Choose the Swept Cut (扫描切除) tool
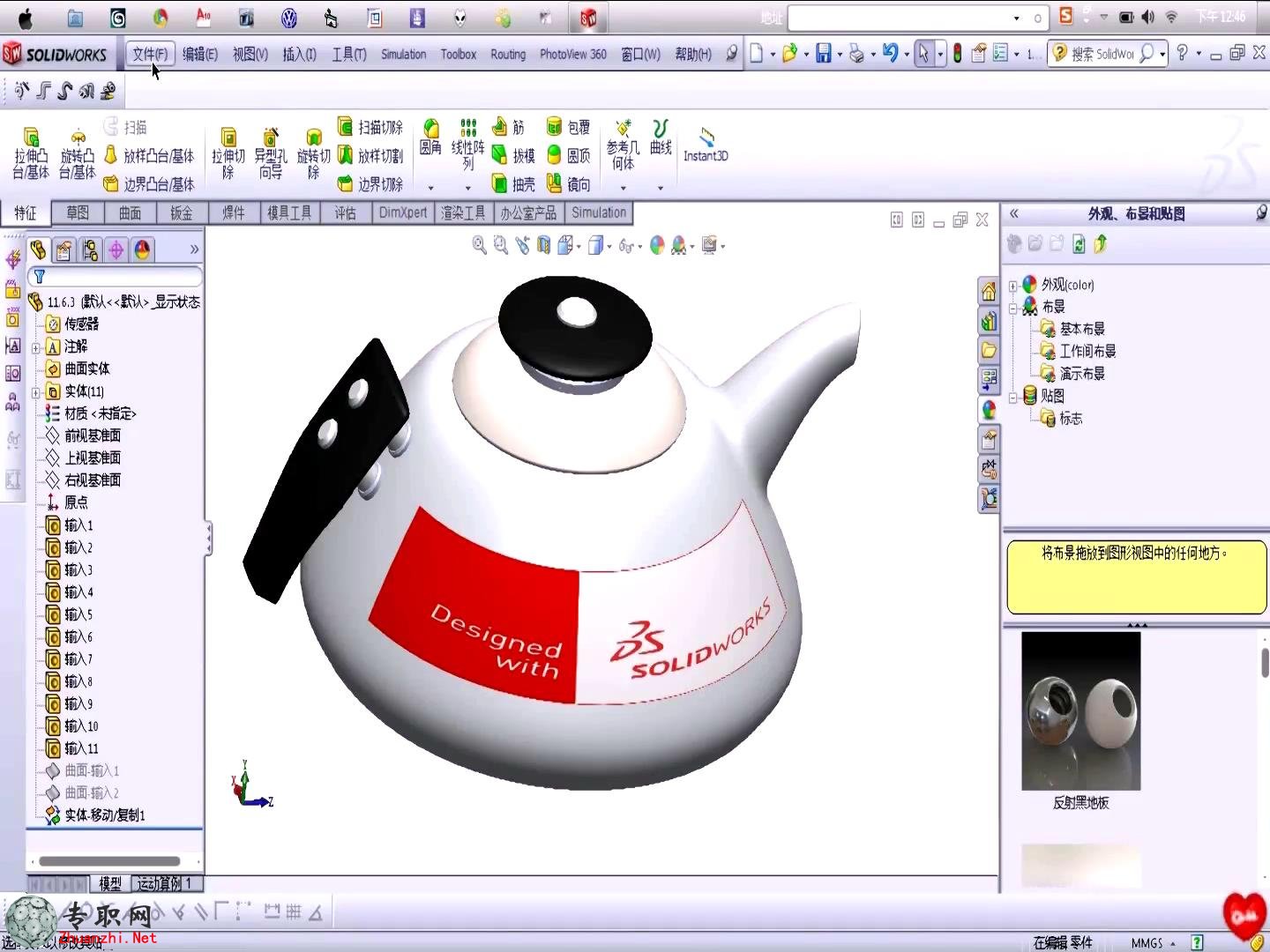The image size is (1270, 952). click(370, 128)
